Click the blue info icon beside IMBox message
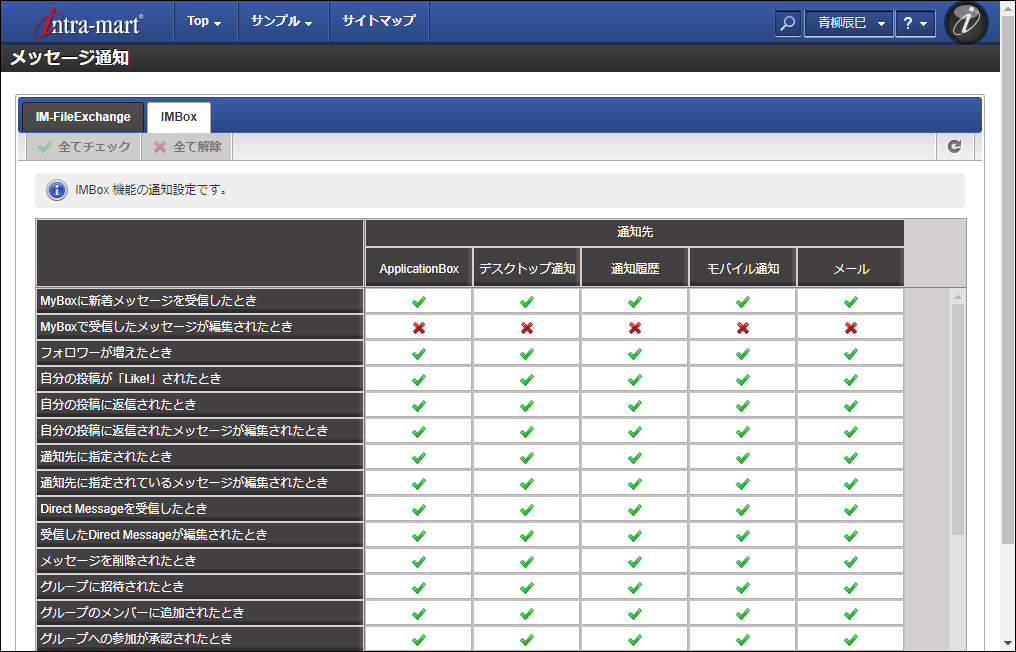Viewport: 1016px width, 652px height. (x=57, y=190)
